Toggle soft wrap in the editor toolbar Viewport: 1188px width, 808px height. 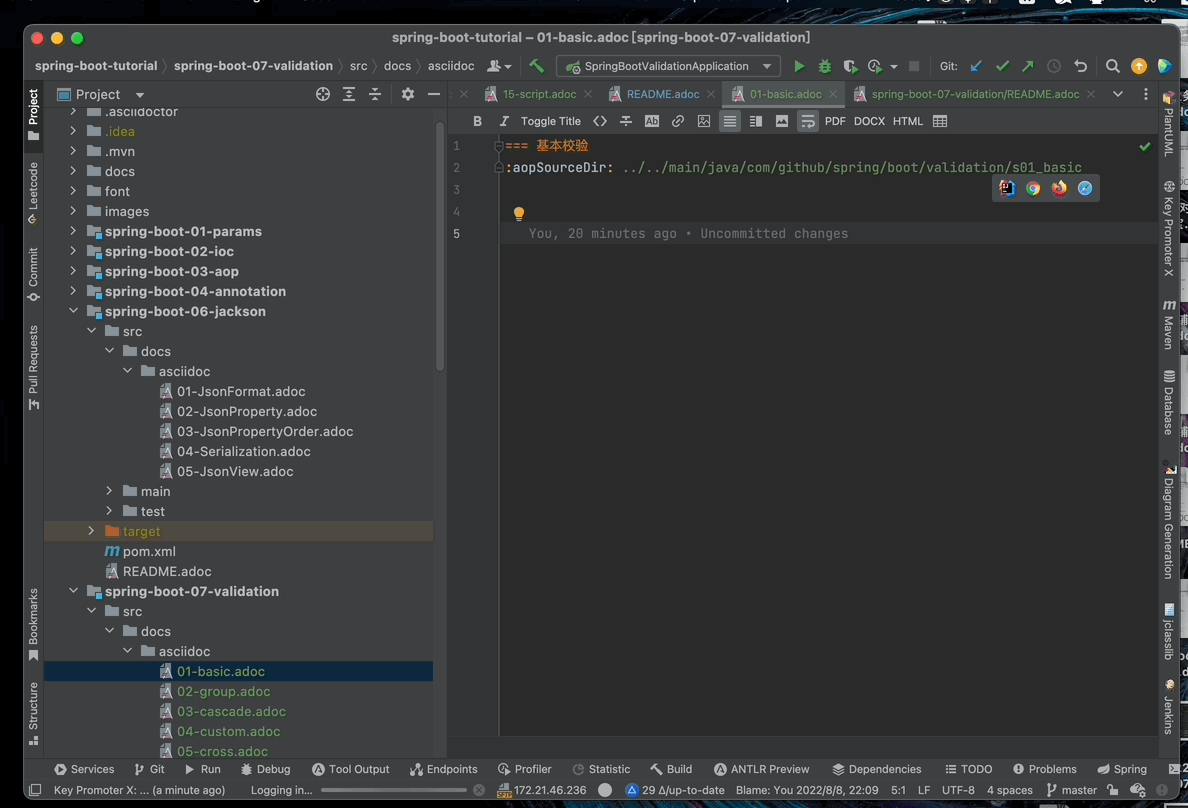808,121
